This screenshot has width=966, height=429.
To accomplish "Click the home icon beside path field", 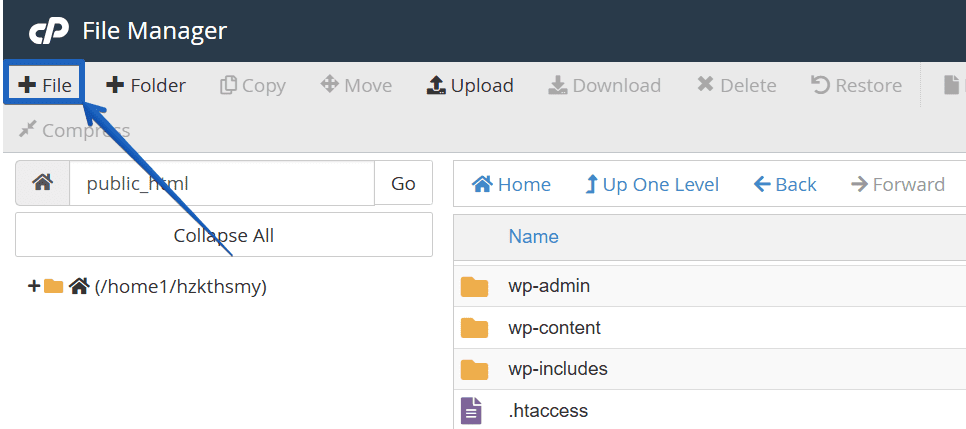I will coord(42,183).
